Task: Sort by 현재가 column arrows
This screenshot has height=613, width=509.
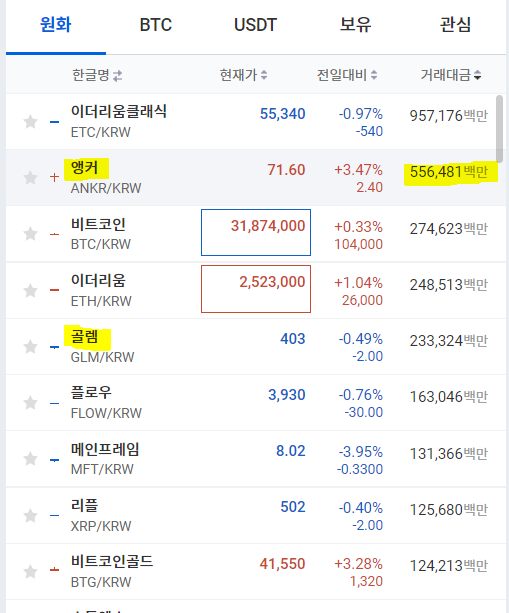Action: click(264, 75)
